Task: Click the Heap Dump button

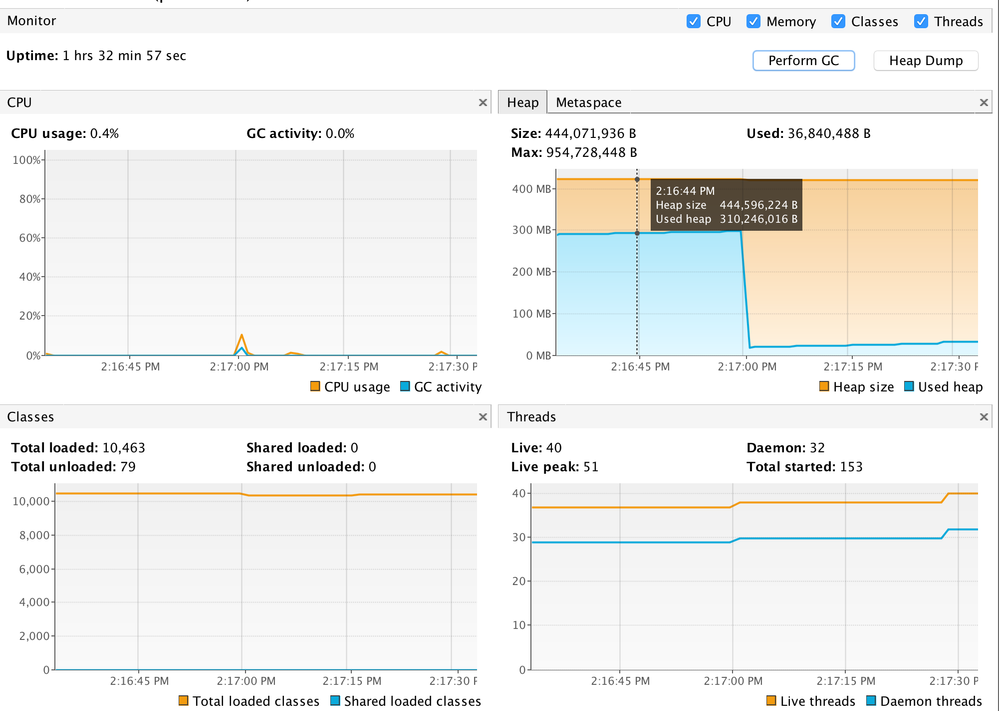Action: (x=925, y=61)
